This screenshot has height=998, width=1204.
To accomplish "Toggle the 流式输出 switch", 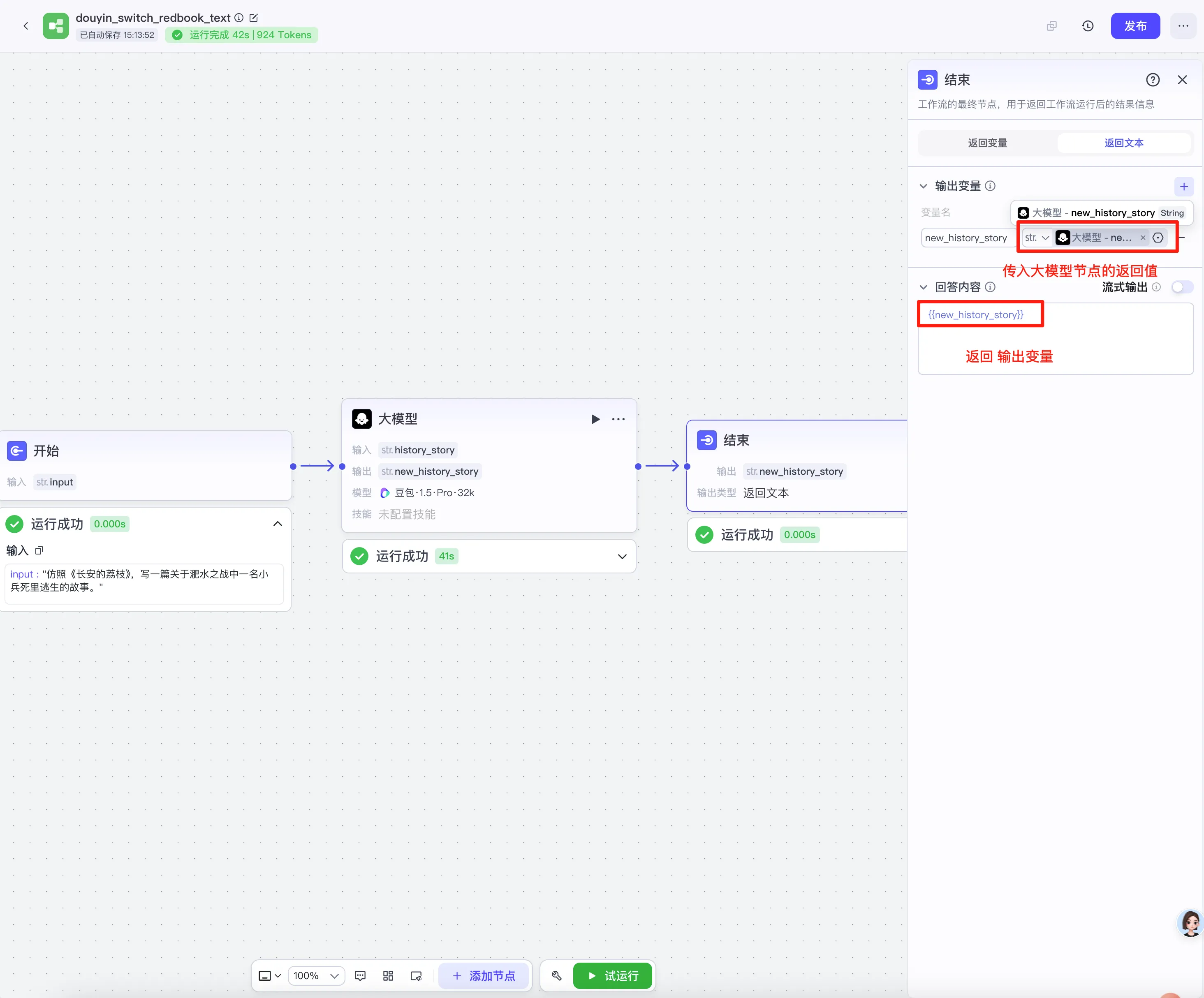I will (x=1182, y=287).
